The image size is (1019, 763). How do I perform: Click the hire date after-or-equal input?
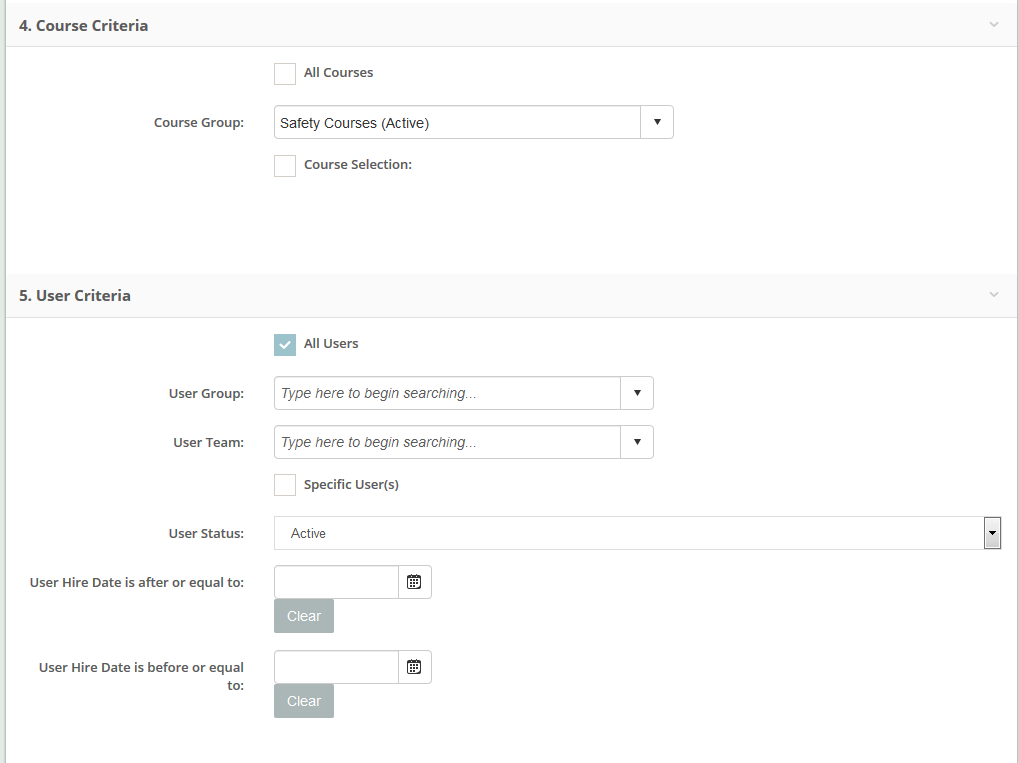tap(336, 582)
